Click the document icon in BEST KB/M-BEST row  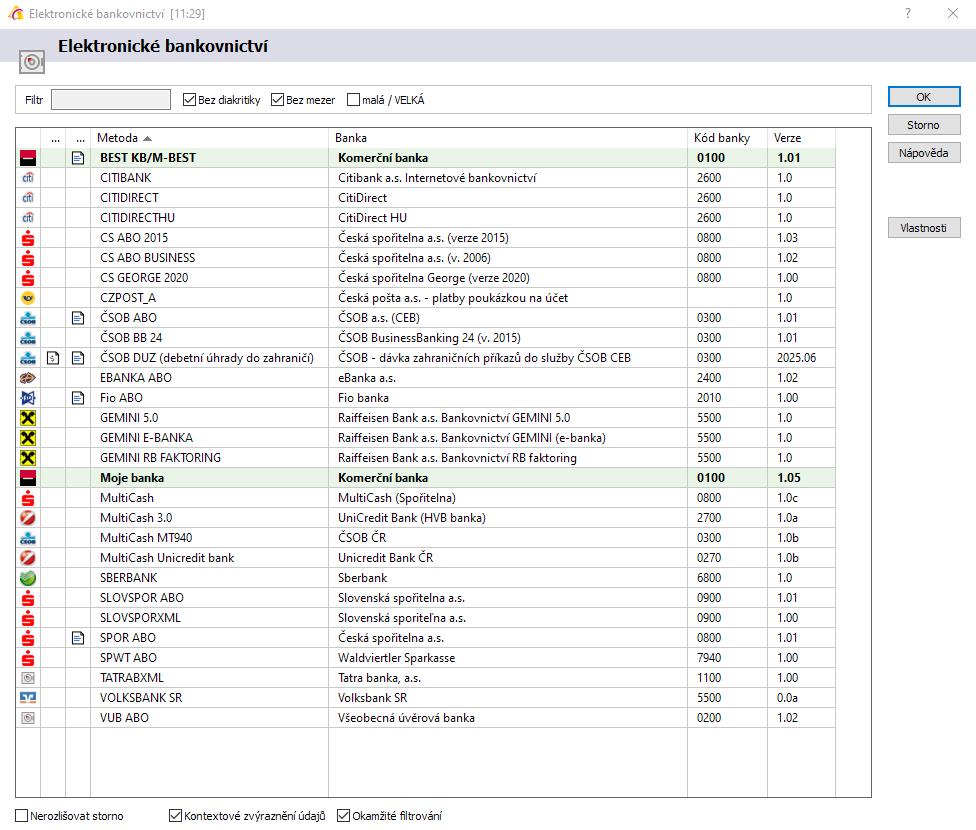(78, 158)
